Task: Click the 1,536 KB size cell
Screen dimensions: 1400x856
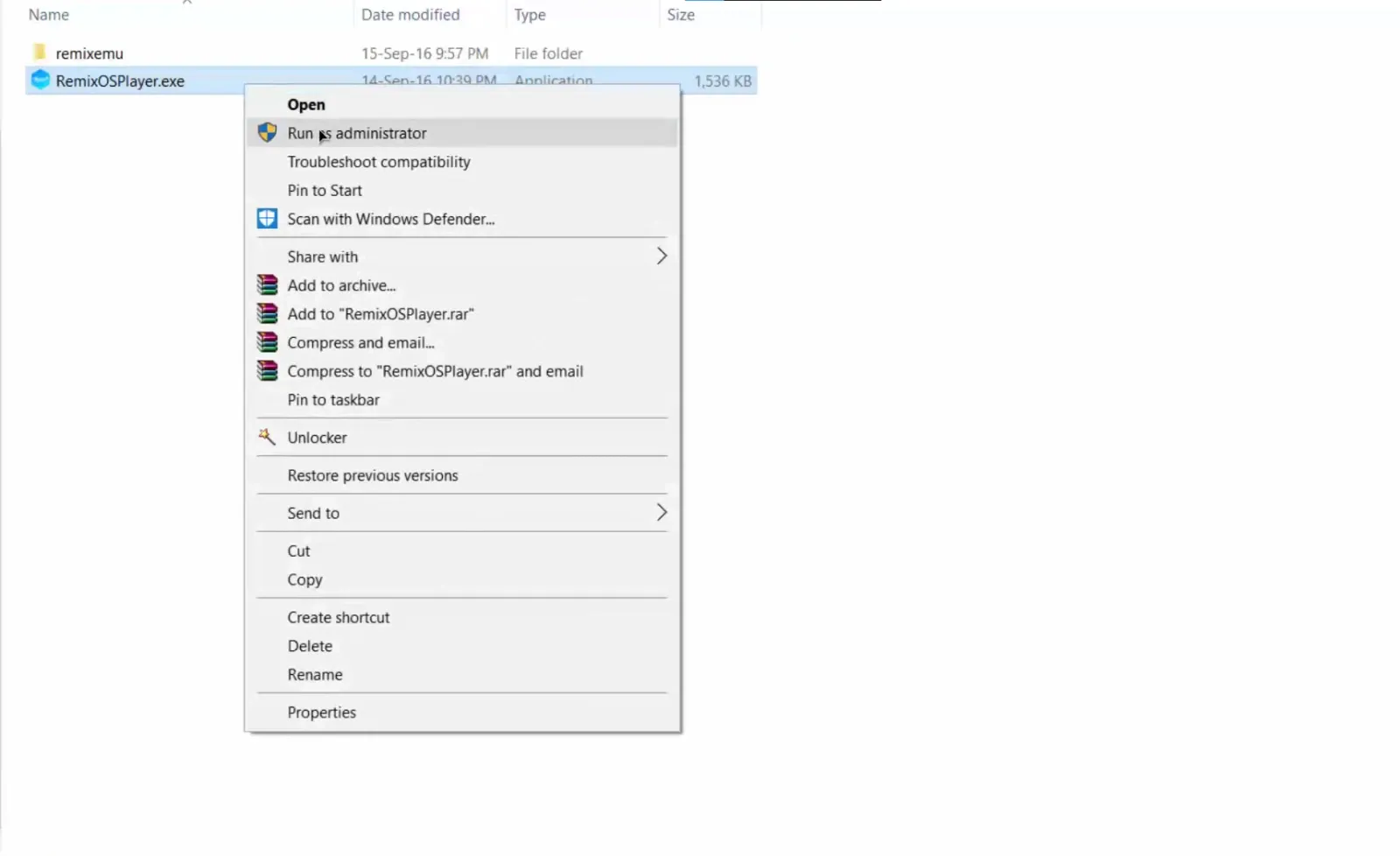Action: 723,81
